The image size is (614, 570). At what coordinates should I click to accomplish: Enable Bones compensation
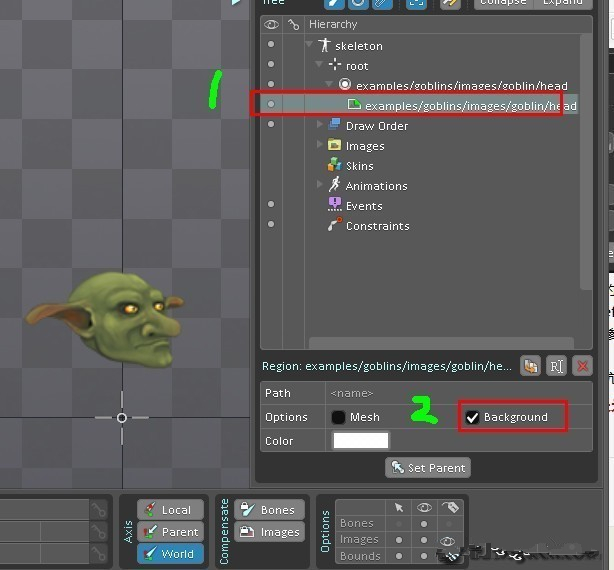tap(269, 510)
